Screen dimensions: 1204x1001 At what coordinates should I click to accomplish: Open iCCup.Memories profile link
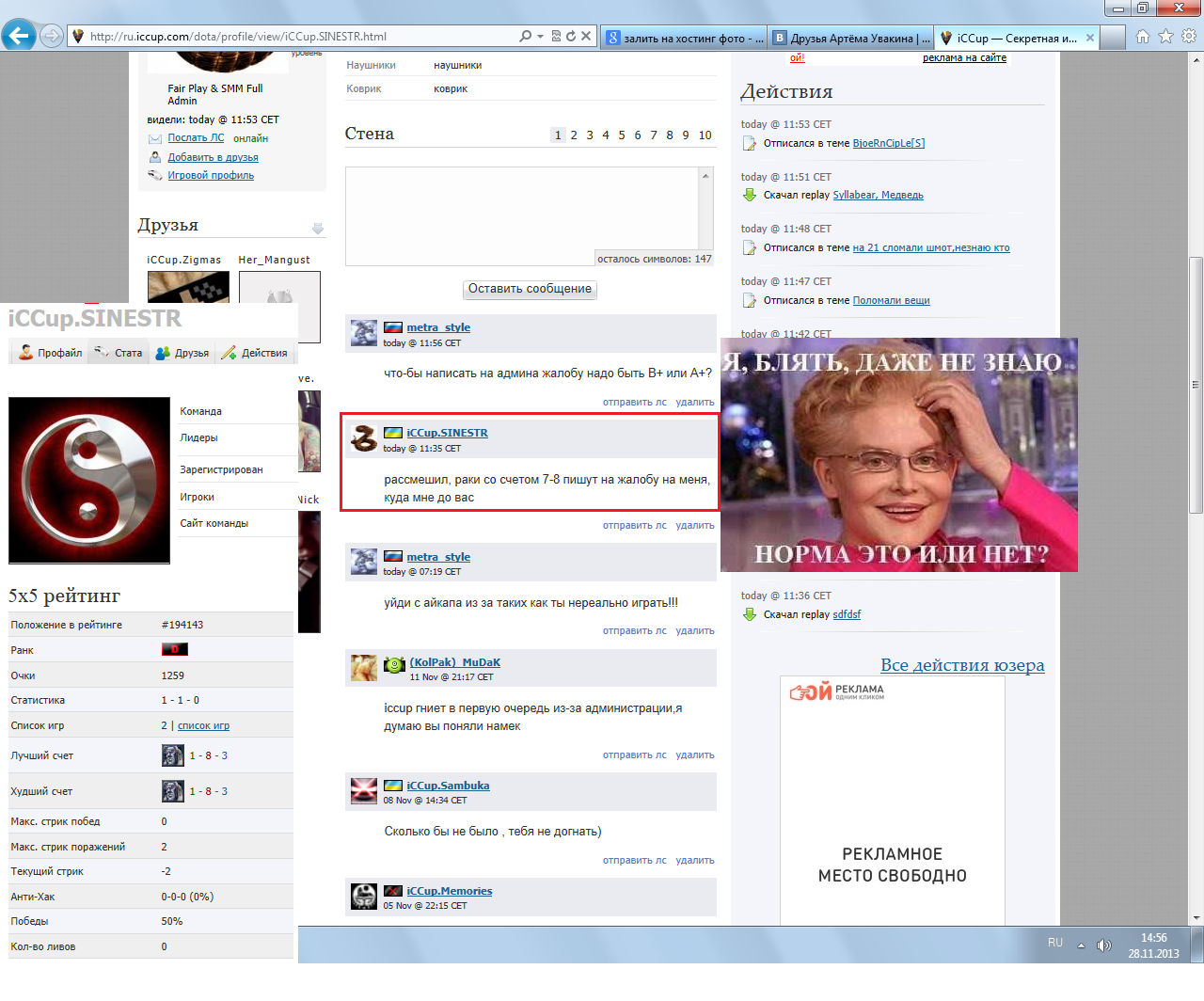[450, 891]
